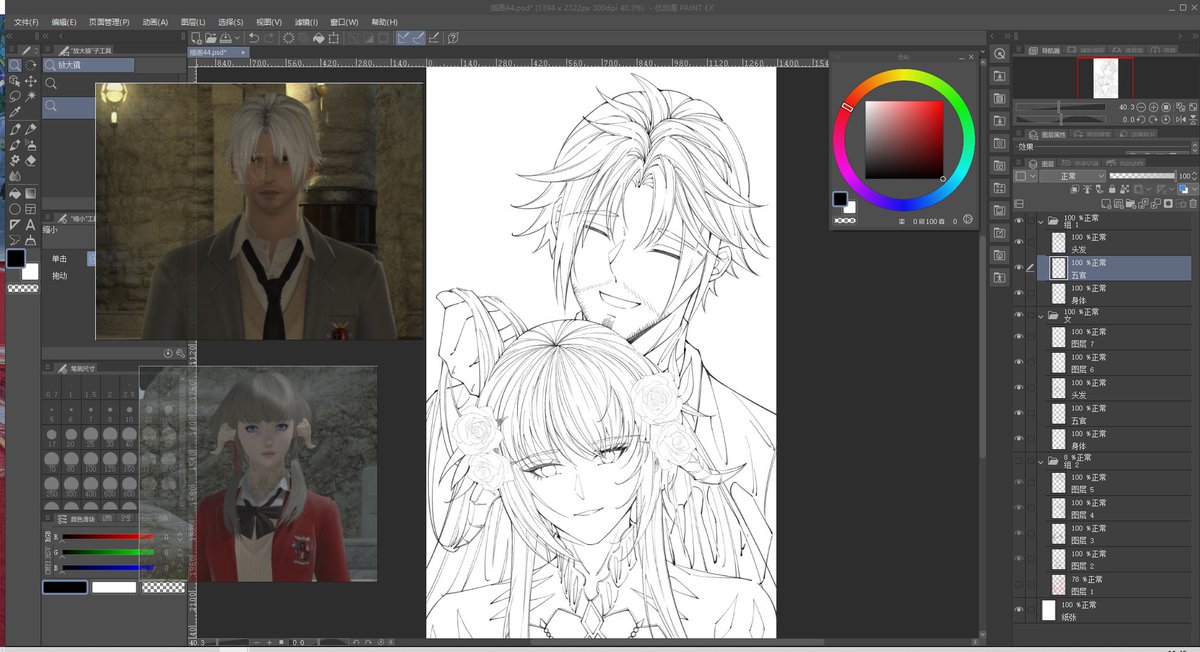This screenshot has width=1200, height=652.
Task: Show the hidden 图层 1 layer
Action: [x=1019, y=585]
